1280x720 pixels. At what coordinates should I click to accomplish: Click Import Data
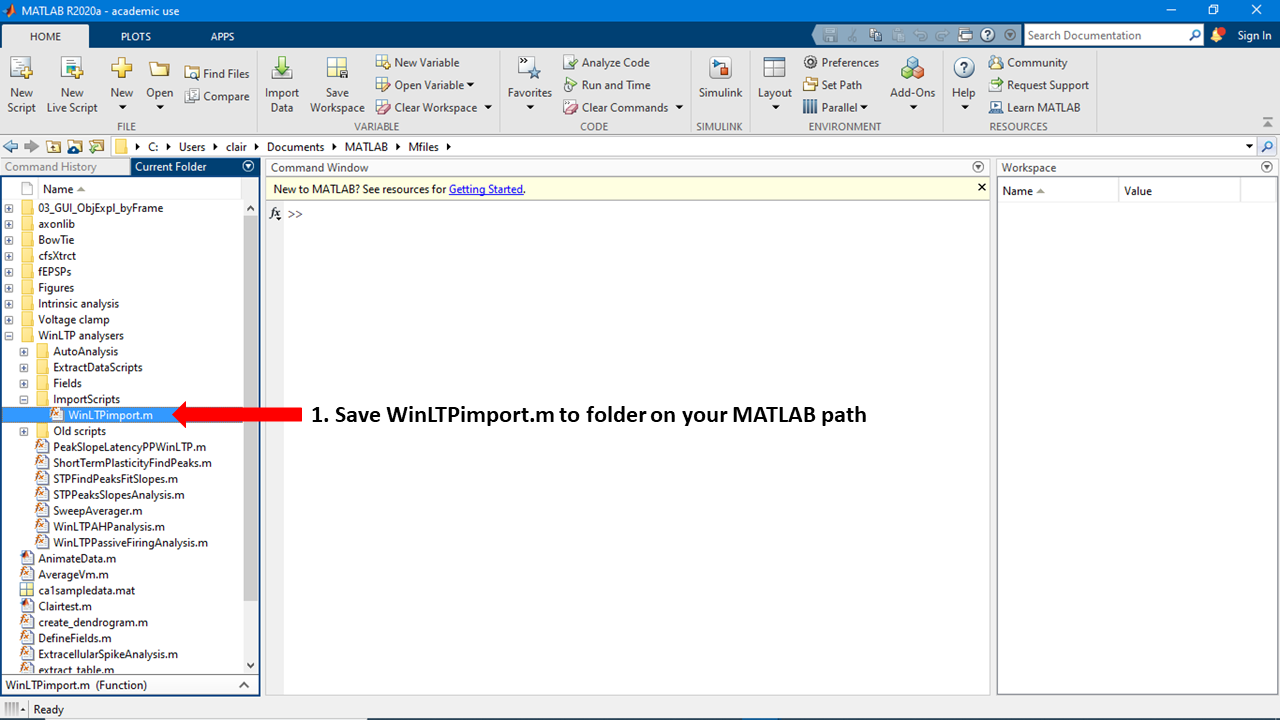[x=282, y=85]
